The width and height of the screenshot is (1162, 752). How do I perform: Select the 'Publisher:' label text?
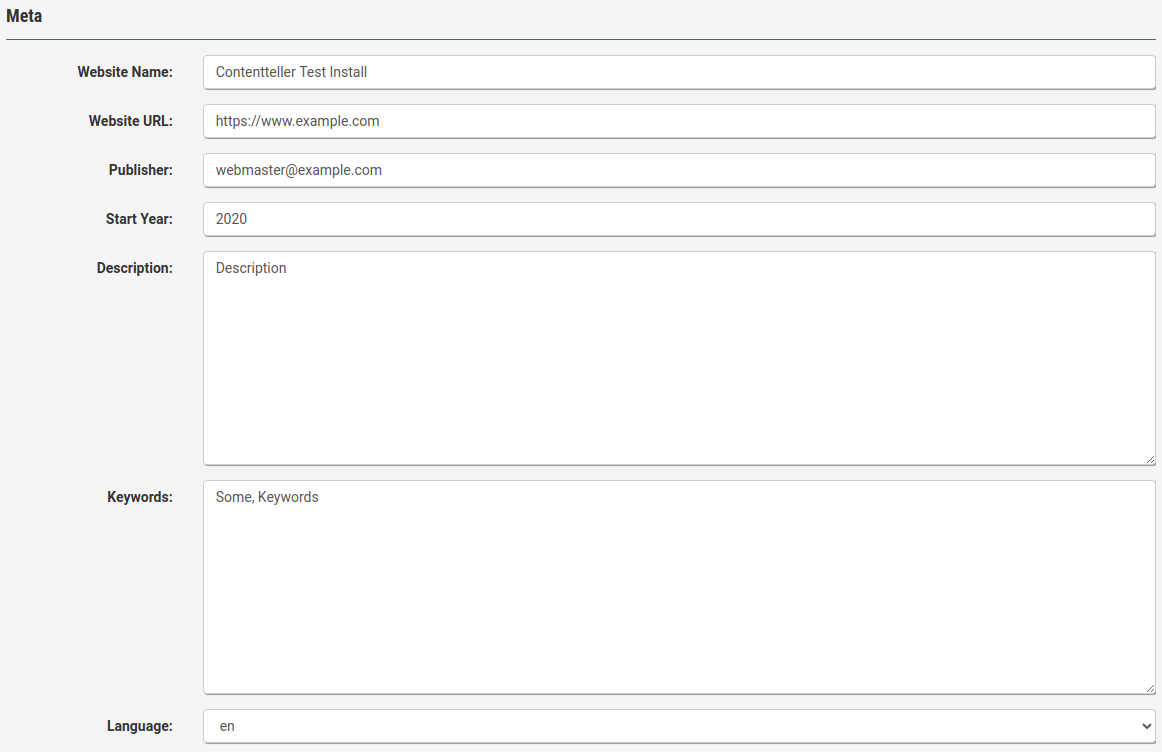(x=140, y=170)
